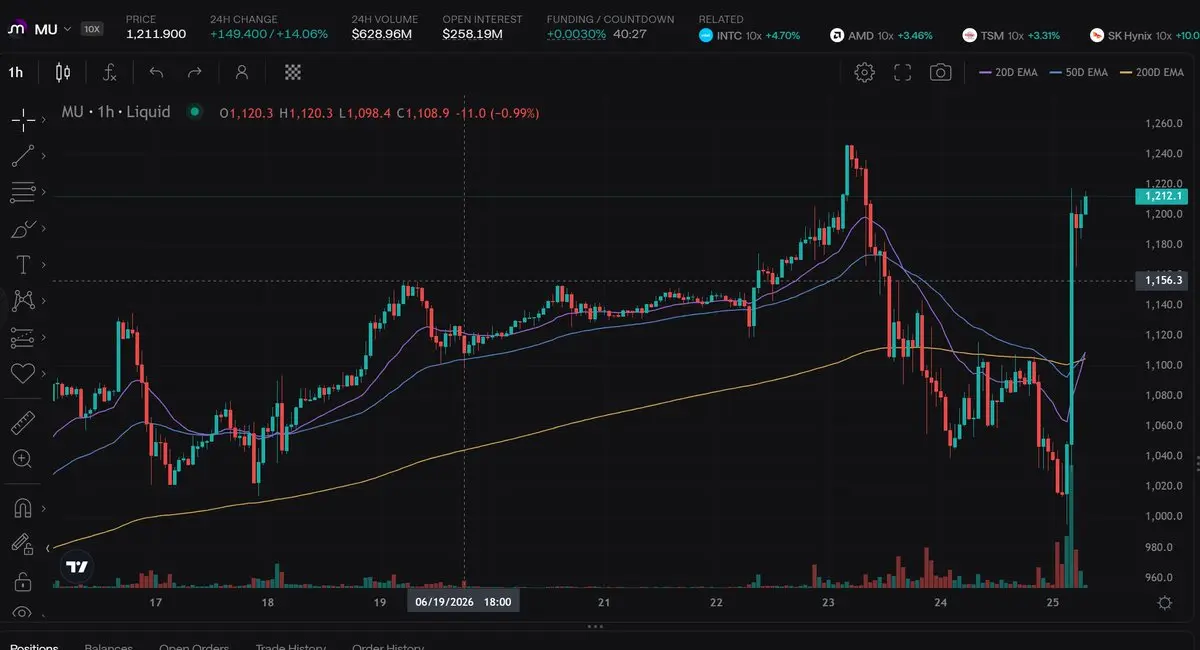This screenshot has width=1200, height=650.
Task: Click the 10X leverage badge
Action: coord(92,29)
